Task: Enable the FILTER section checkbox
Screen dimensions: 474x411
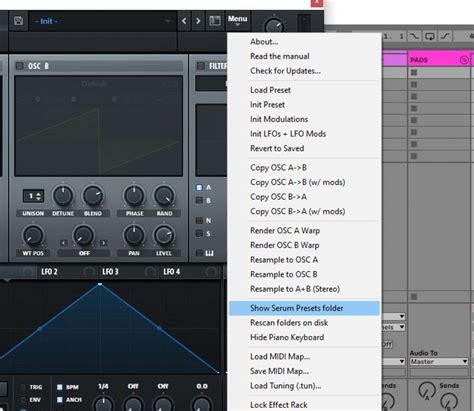Action: (200, 66)
